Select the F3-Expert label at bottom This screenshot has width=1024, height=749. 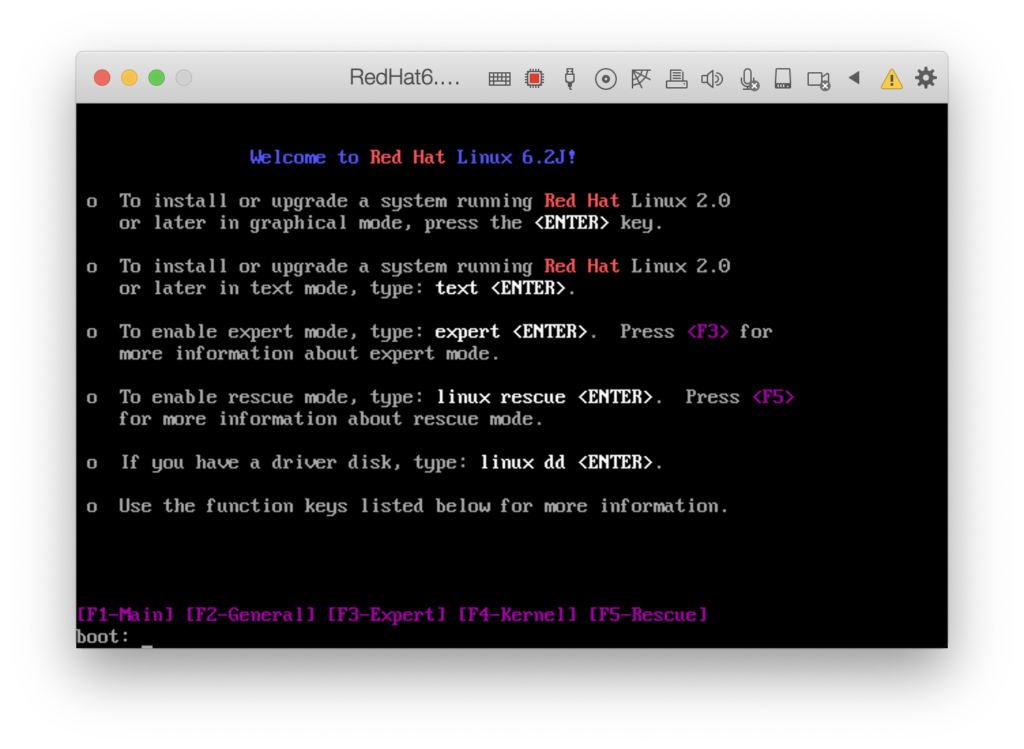[387, 614]
